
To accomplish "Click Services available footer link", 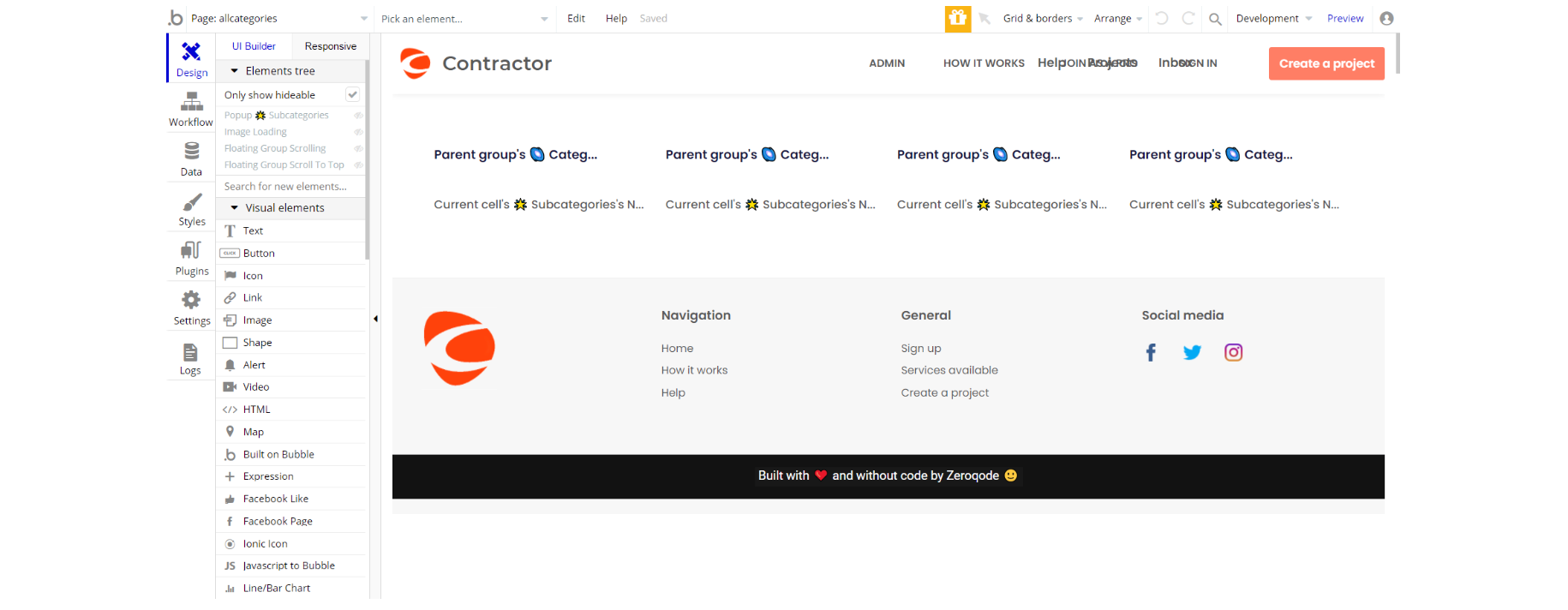I will point(949,370).
